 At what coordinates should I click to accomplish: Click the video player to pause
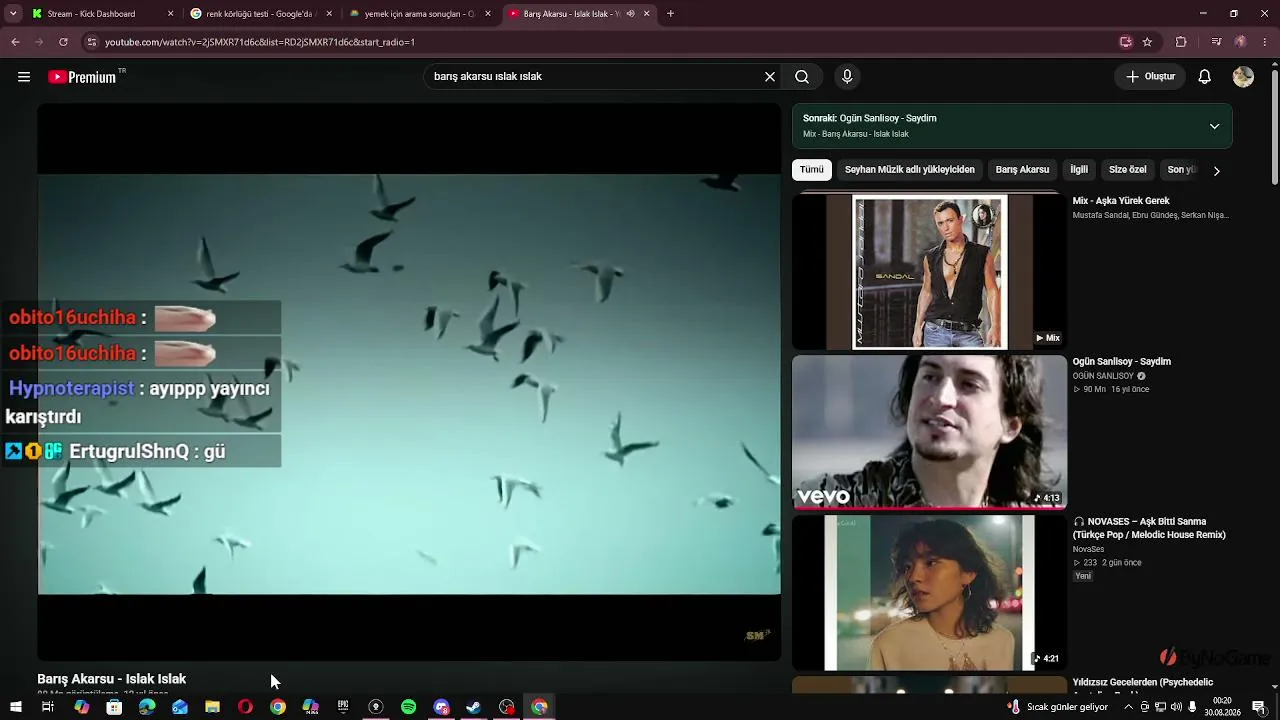(x=409, y=382)
